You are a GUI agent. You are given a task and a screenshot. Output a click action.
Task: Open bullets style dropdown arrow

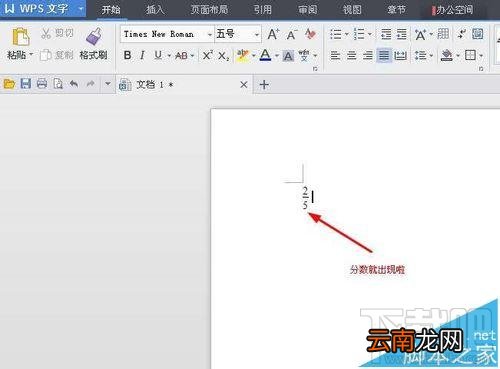(x=346, y=34)
